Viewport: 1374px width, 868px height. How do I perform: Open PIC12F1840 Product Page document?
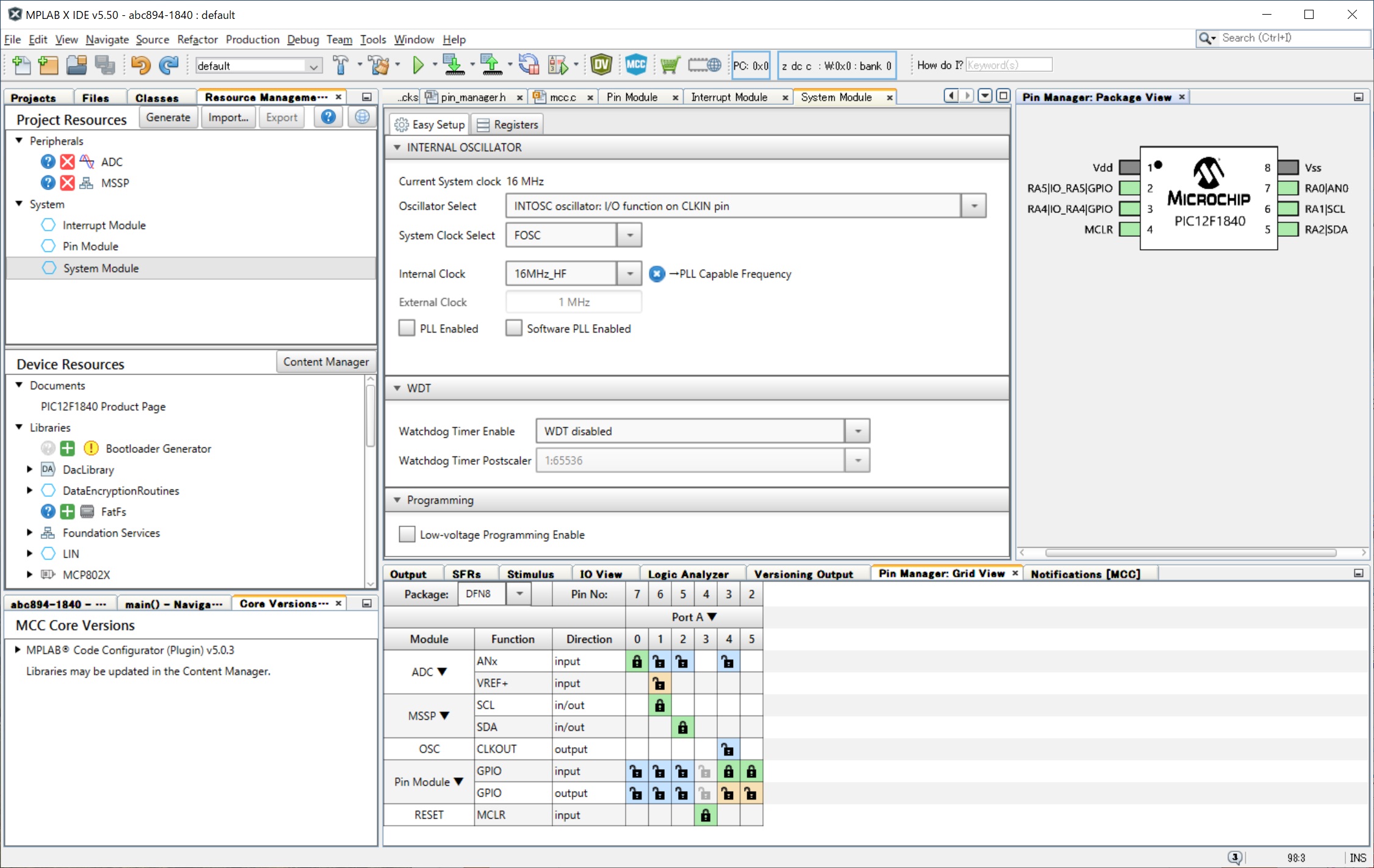pos(103,407)
